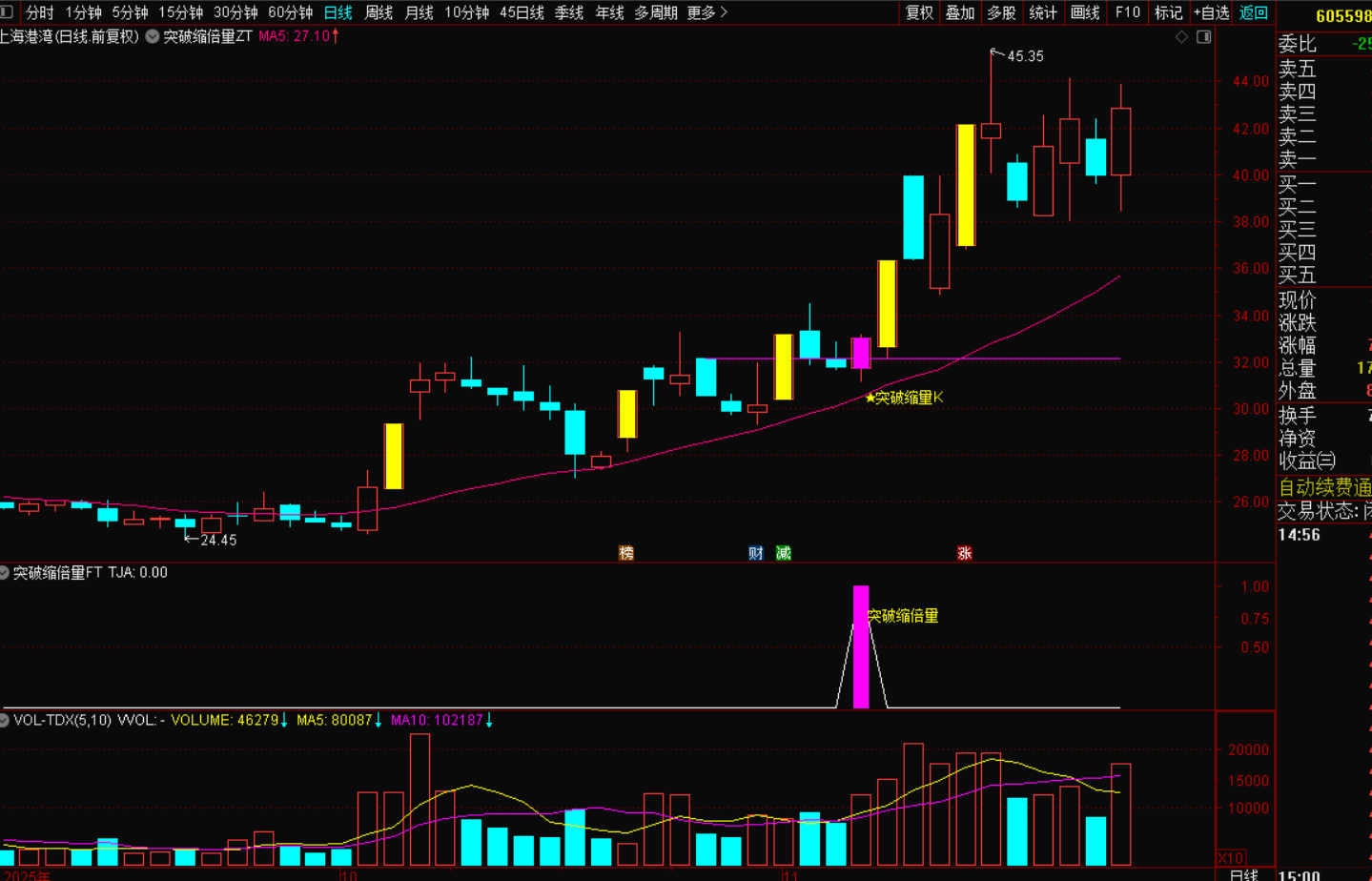The height and width of the screenshot is (881, 1372).
Task: Click the 涨 limit-up marker icon
Action: tap(964, 553)
